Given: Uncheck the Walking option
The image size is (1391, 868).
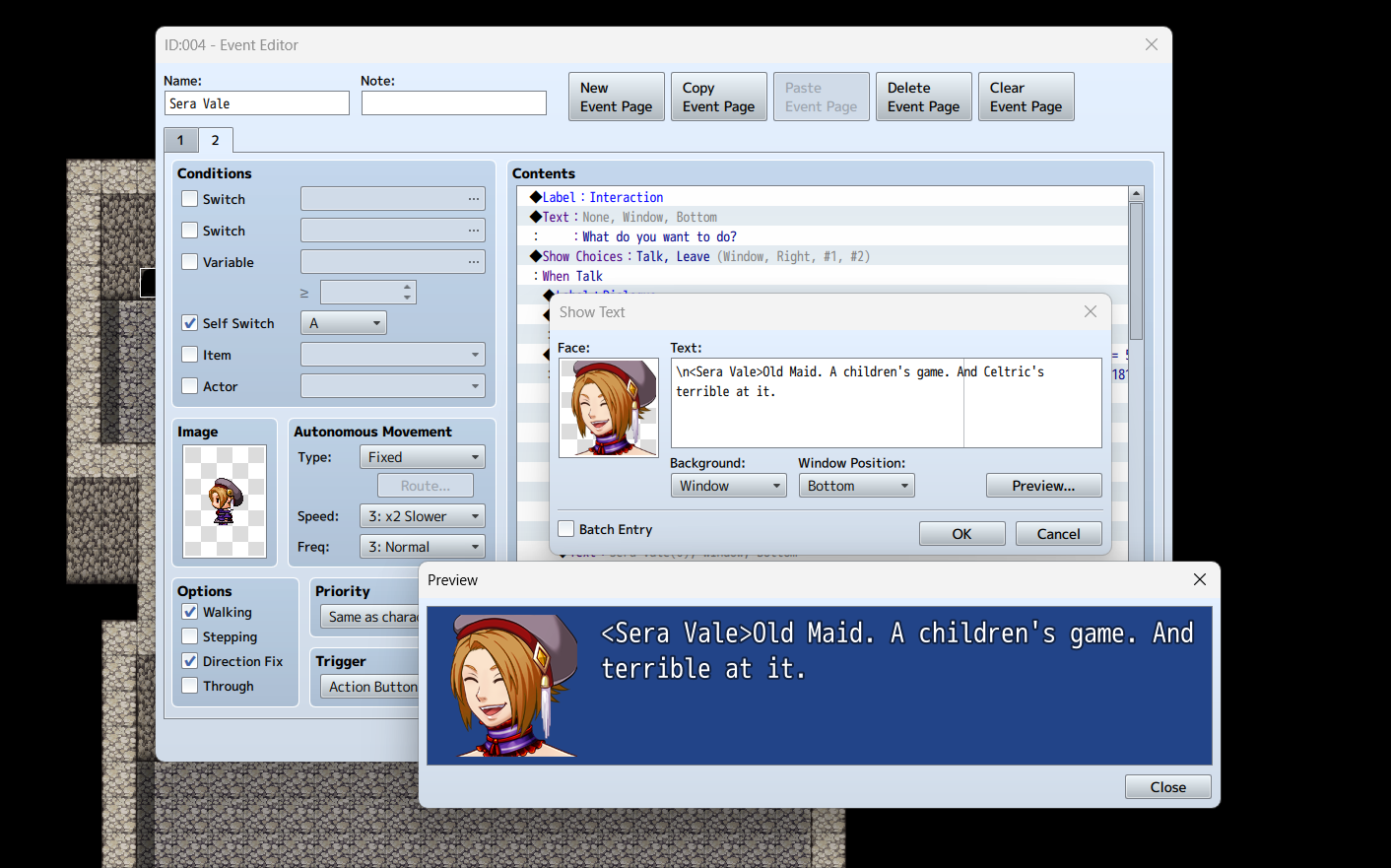Looking at the screenshot, I should pos(189,612).
